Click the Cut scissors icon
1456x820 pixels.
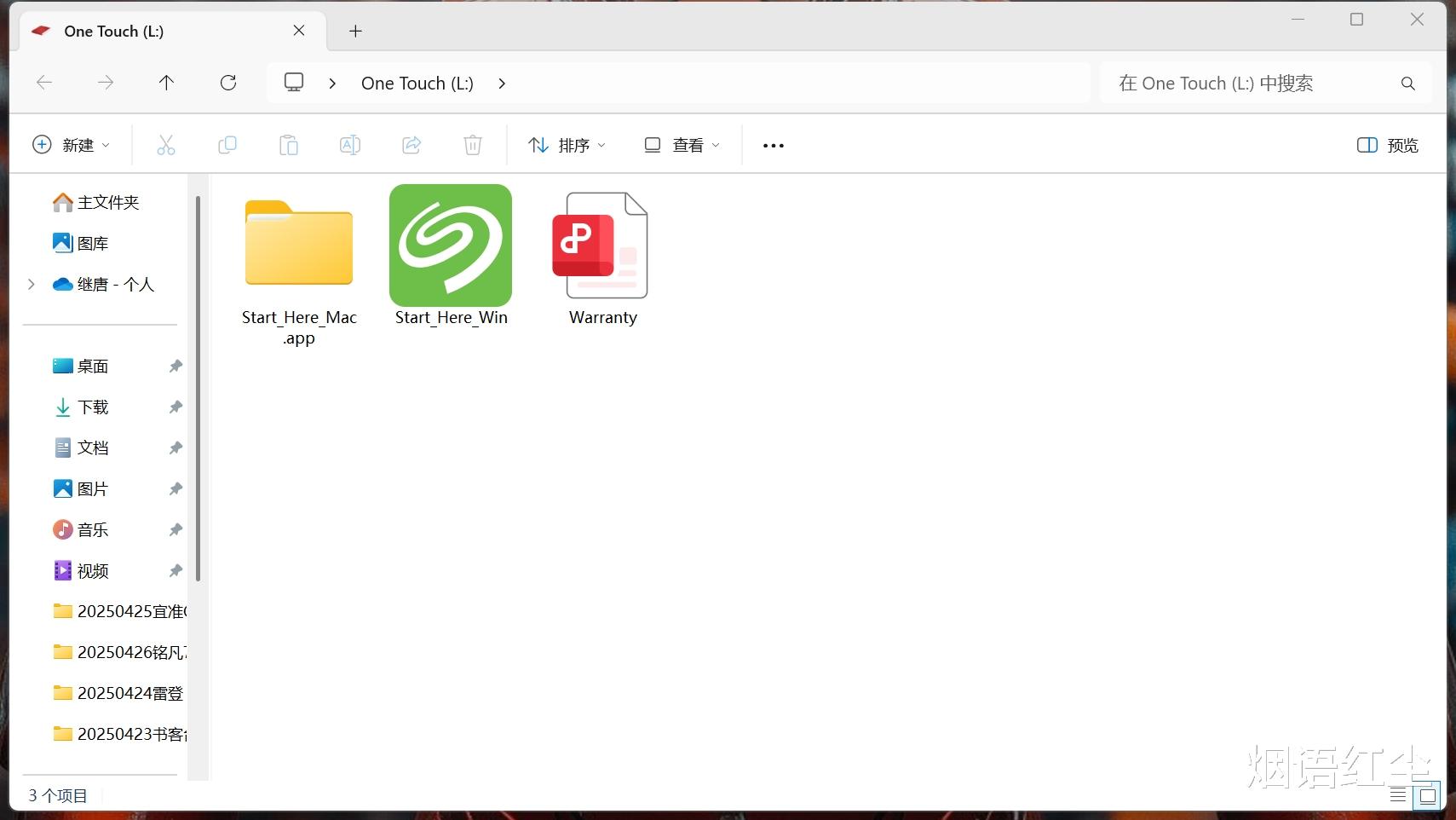point(166,145)
